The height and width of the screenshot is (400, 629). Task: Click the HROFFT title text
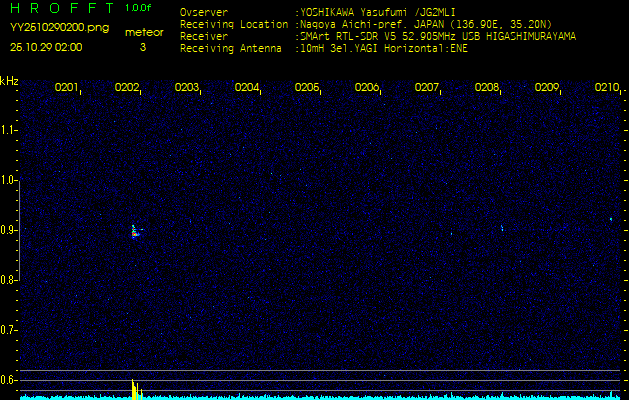coord(62,8)
